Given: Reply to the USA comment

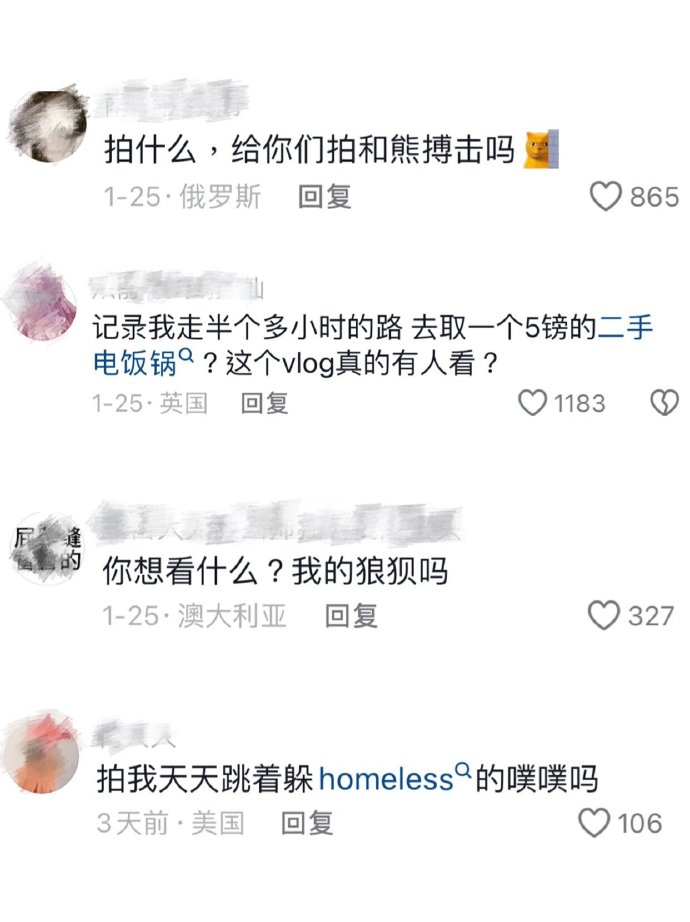Looking at the screenshot, I should (306, 823).
